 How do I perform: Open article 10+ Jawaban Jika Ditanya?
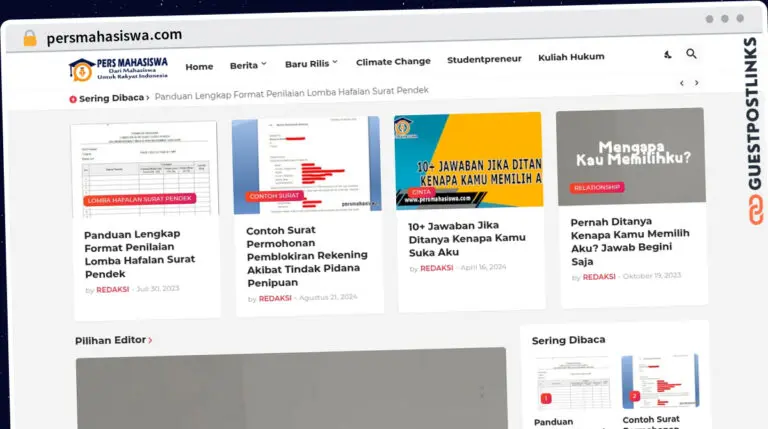pyautogui.click(x=467, y=238)
